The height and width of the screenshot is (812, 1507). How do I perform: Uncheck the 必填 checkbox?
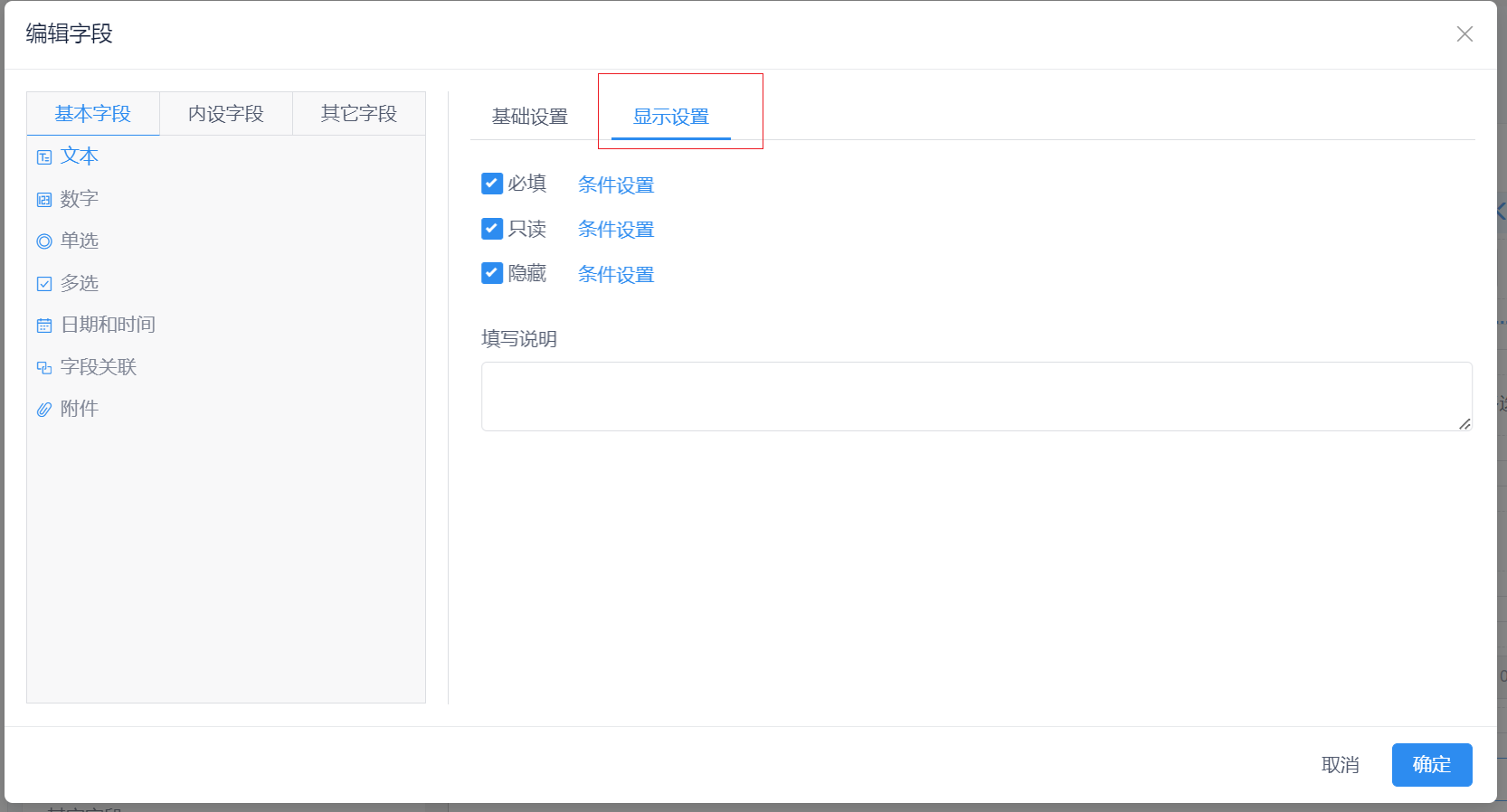click(492, 184)
